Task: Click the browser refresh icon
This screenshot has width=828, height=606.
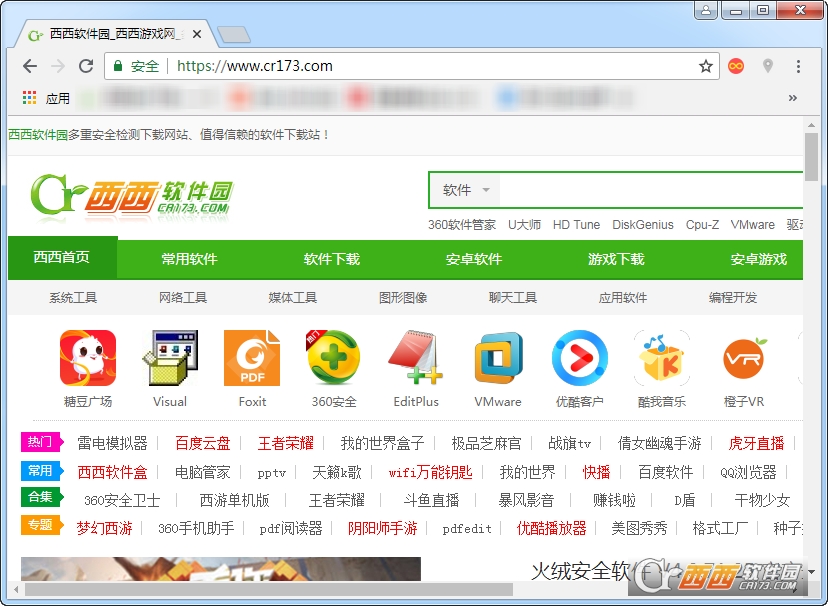Action: click(x=86, y=66)
